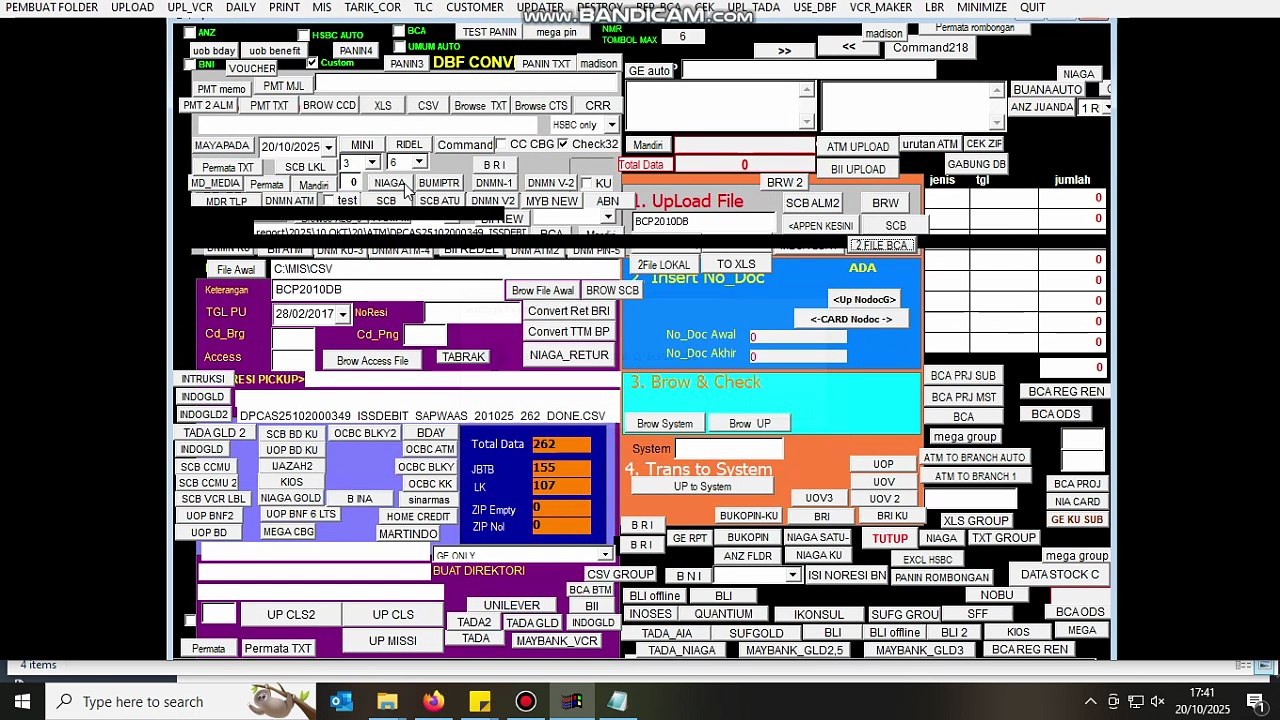Tick the HSBC AUTO checkbox
1280x720 pixels.
tap(303, 35)
